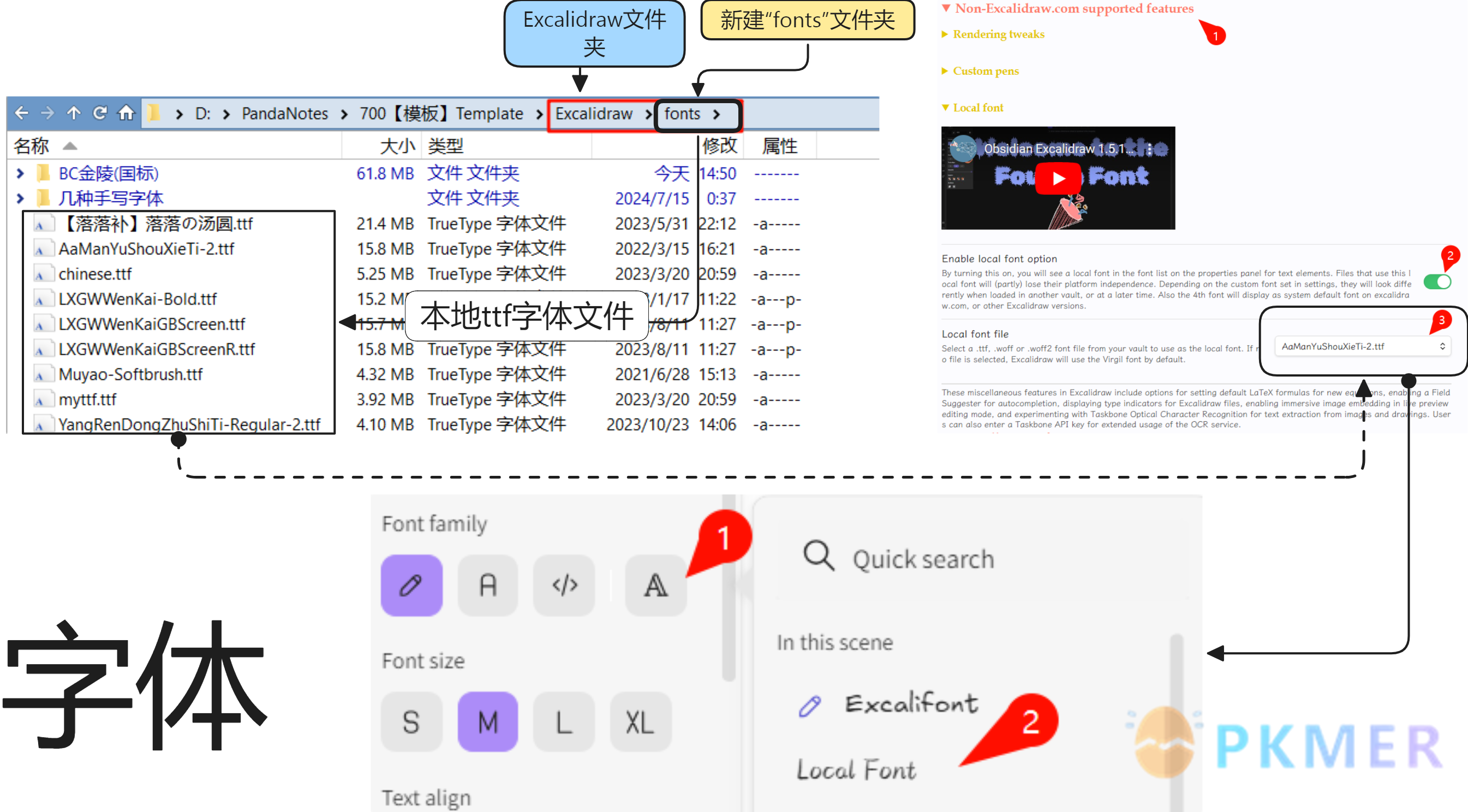Select the hand-drawn pencil font family
This screenshot has width=1468, height=812.
[411, 585]
